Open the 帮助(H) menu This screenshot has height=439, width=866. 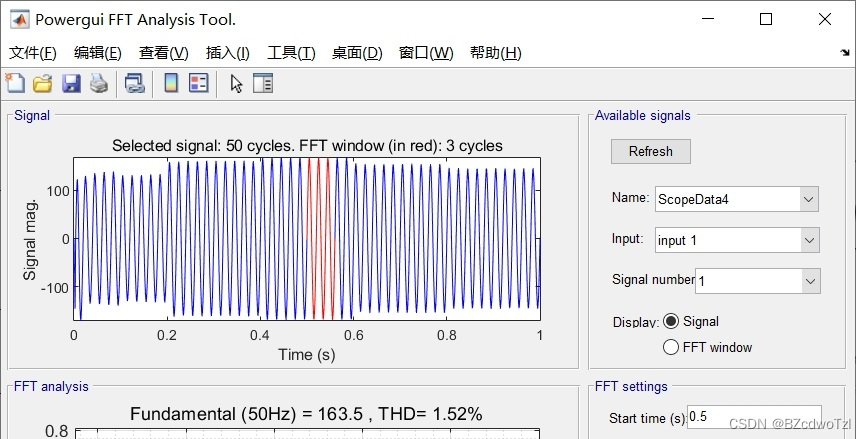pos(495,53)
